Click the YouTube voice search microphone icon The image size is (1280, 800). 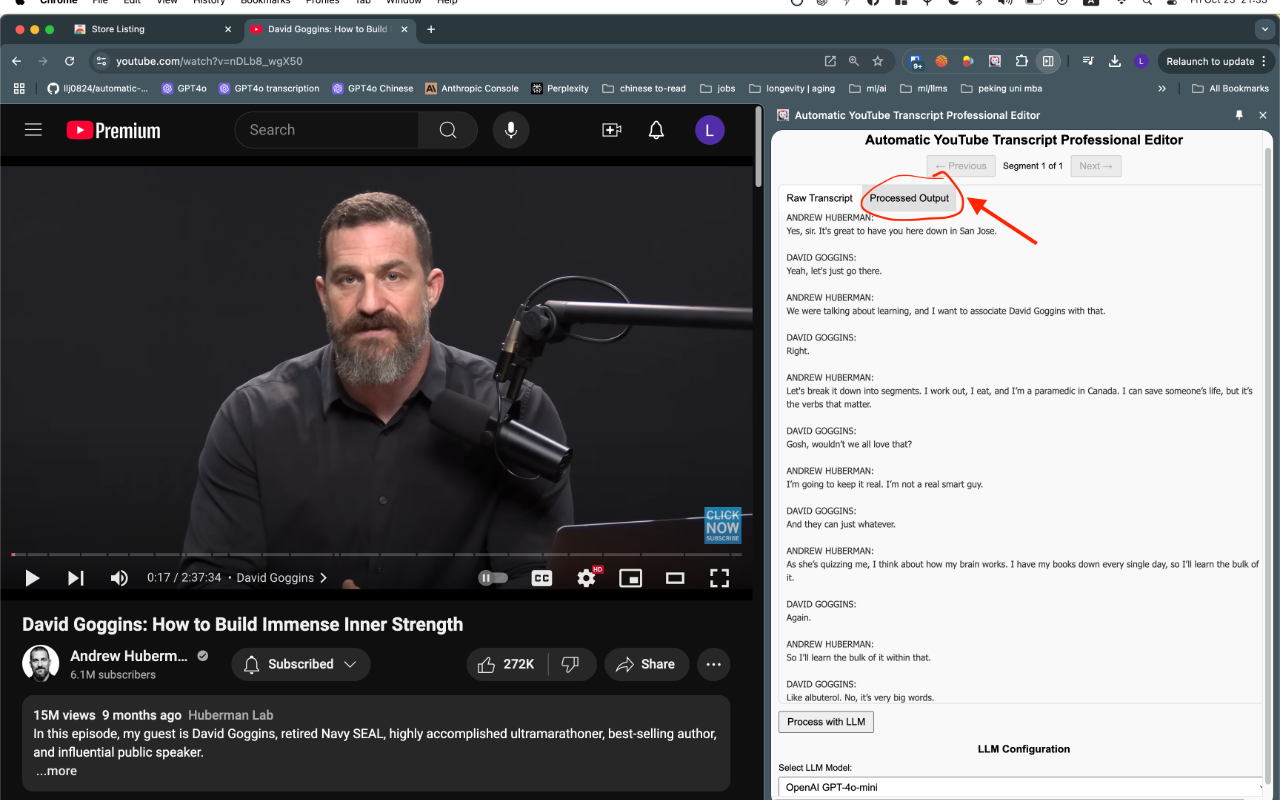point(511,130)
